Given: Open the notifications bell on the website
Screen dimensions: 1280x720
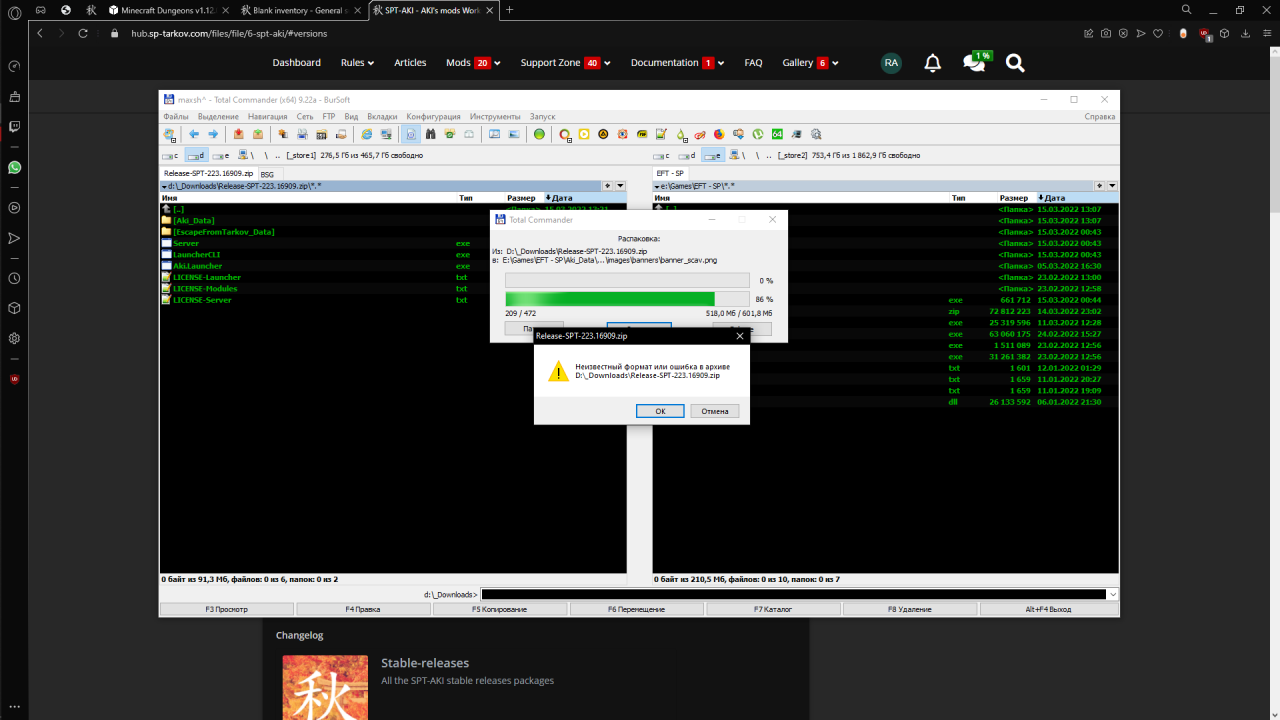Looking at the screenshot, I should pyautogui.click(x=933, y=63).
